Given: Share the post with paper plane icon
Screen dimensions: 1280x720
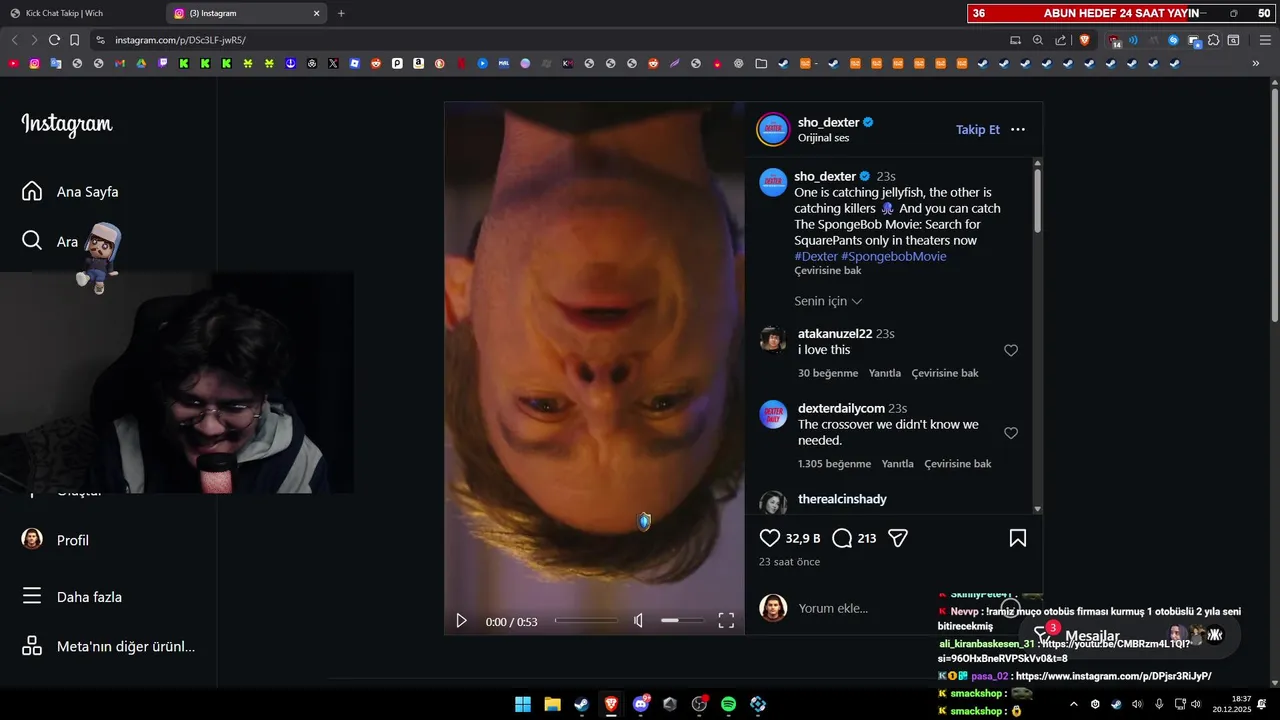Looking at the screenshot, I should coord(898,538).
